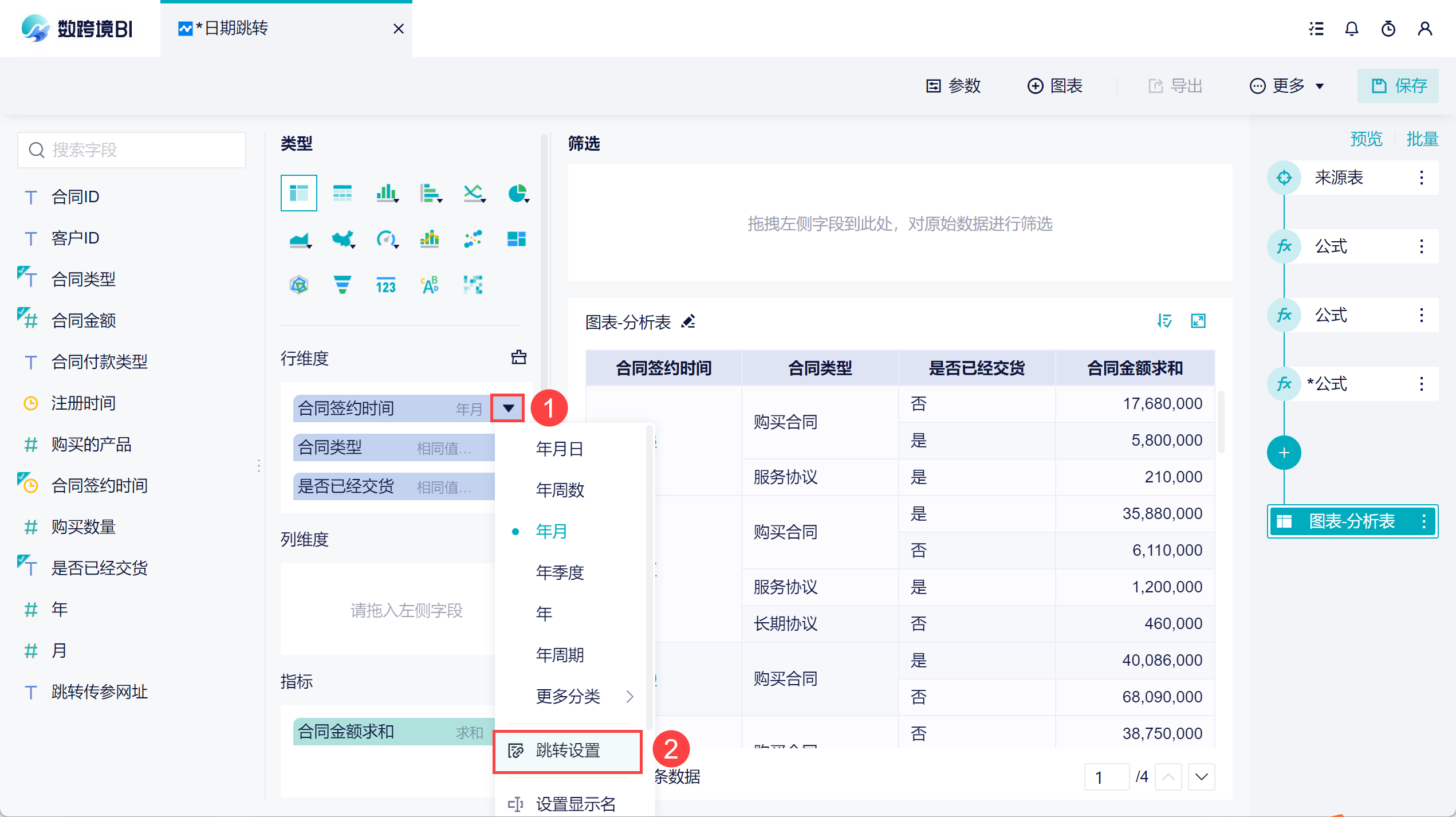1456x817 pixels.
Task: Click 设置显示名 menu entry
Action: click(575, 804)
